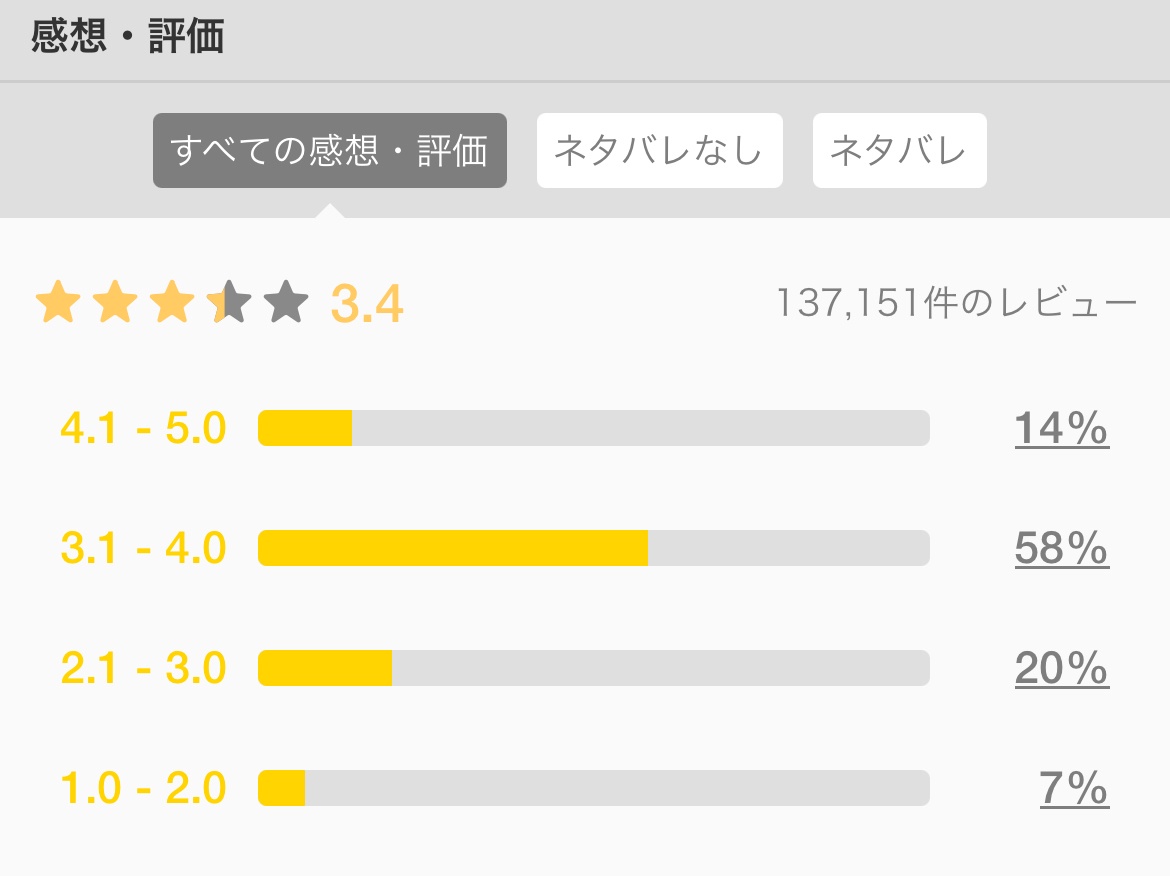Click the 3.4 average rating score
The width and height of the screenshot is (1170, 876).
[367, 304]
